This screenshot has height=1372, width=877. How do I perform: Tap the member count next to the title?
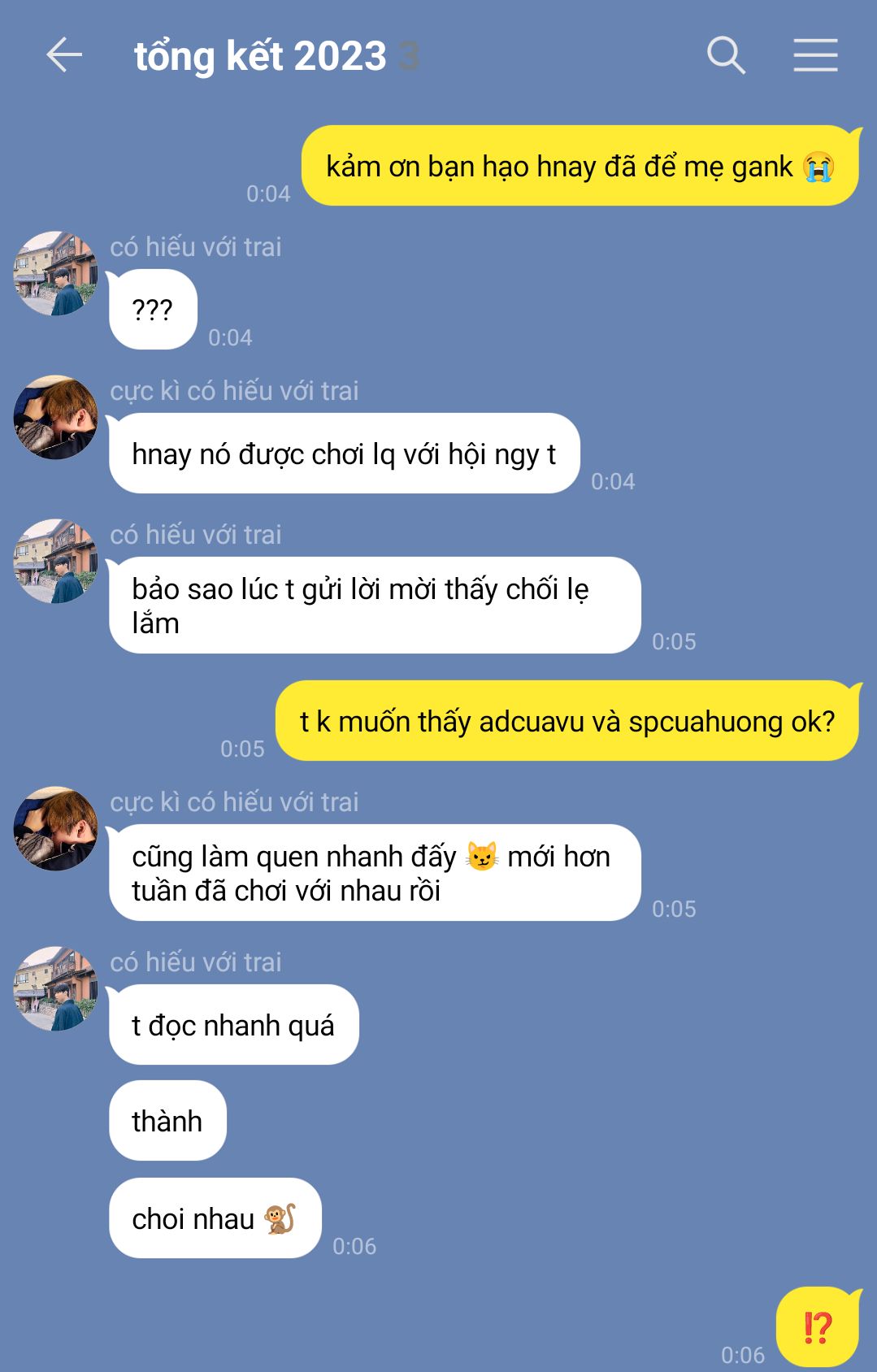409,57
